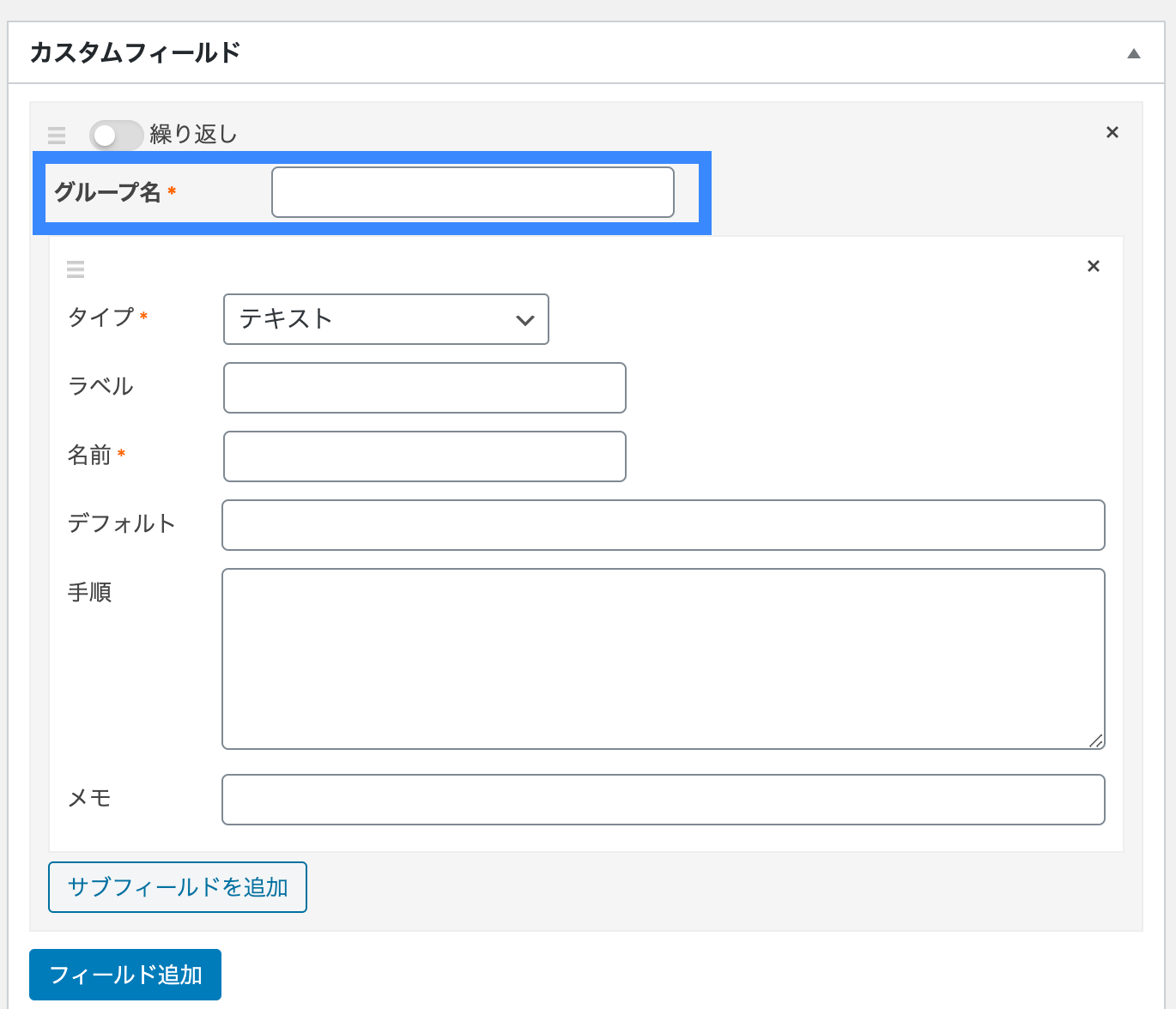Screen dimensions: 1176x1009
Task: Toggle the 繰り返し repeat switch
Action: (116, 135)
